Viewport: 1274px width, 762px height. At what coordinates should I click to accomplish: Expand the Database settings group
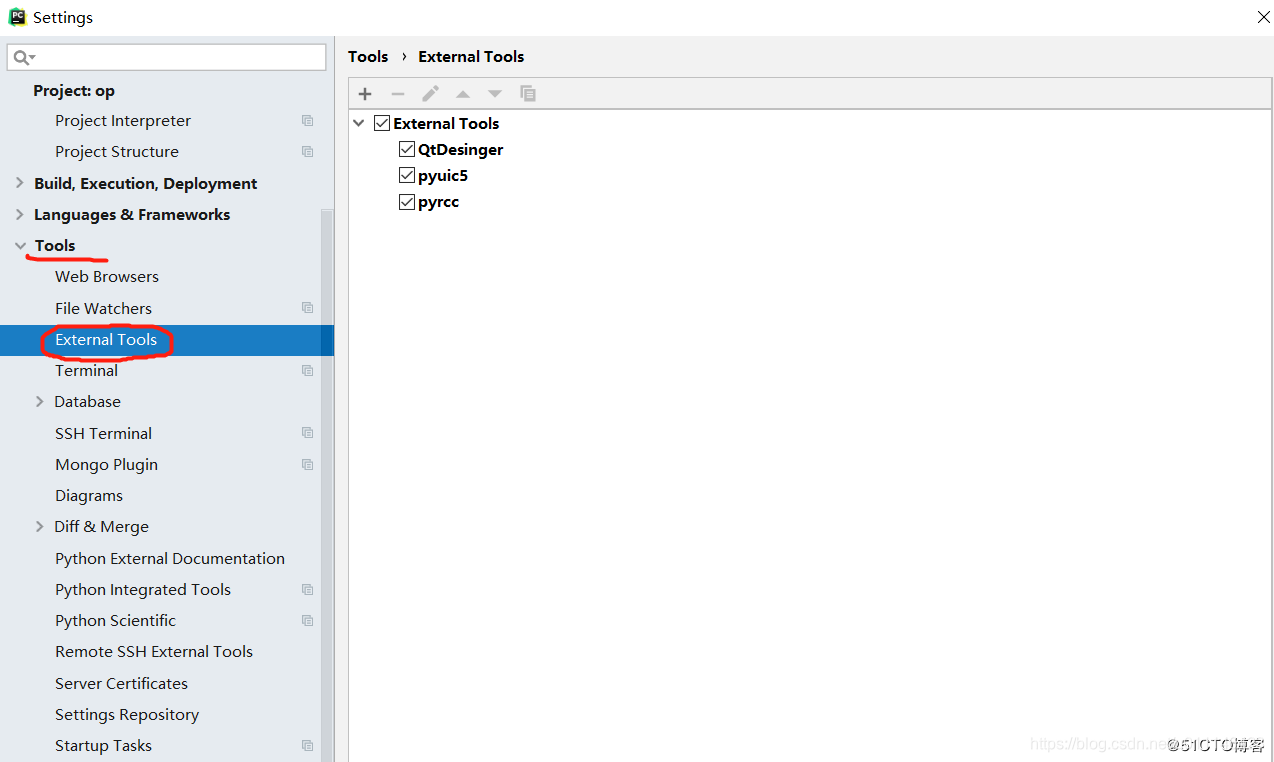(39, 401)
